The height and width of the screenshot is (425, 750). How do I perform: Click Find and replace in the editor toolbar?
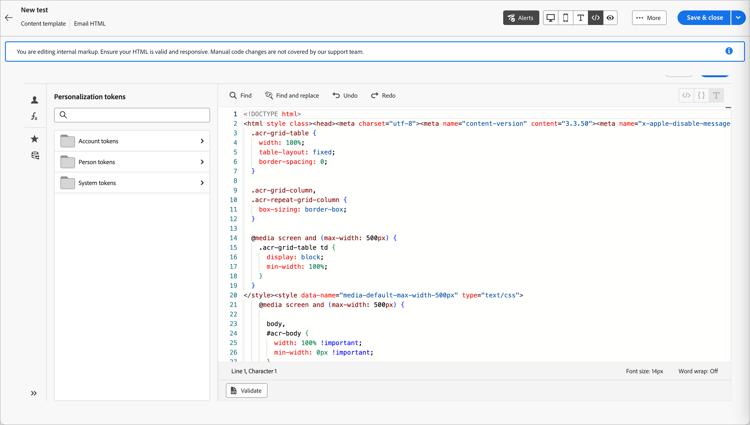pos(292,96)
